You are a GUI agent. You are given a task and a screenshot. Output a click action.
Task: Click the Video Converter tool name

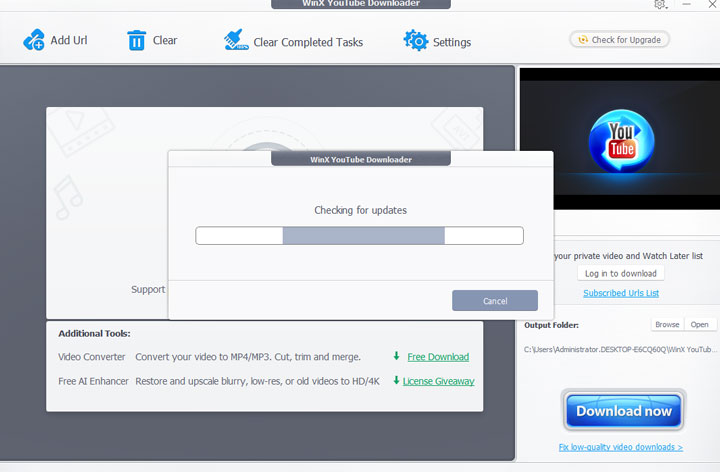[x=91, y=357]
